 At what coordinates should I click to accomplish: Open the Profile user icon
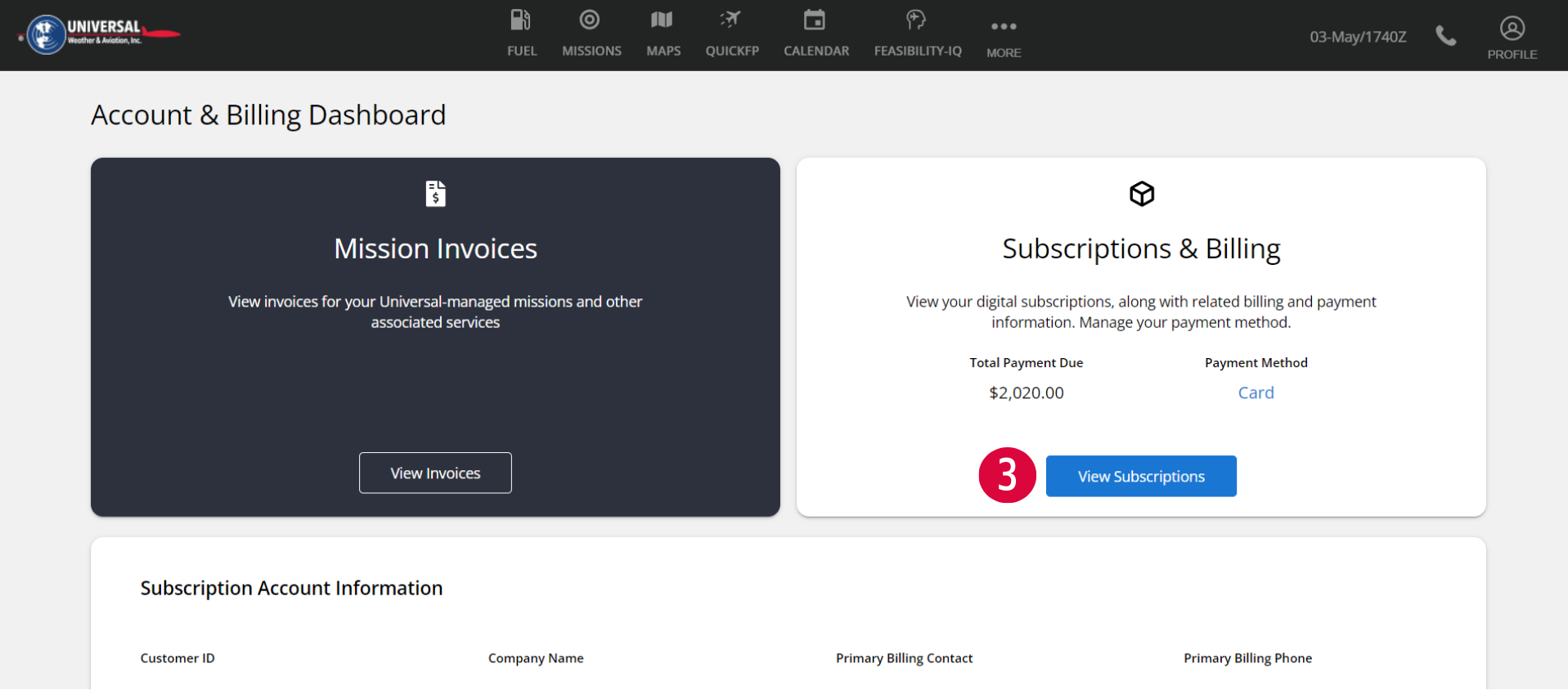click(x=1512, y=29)
